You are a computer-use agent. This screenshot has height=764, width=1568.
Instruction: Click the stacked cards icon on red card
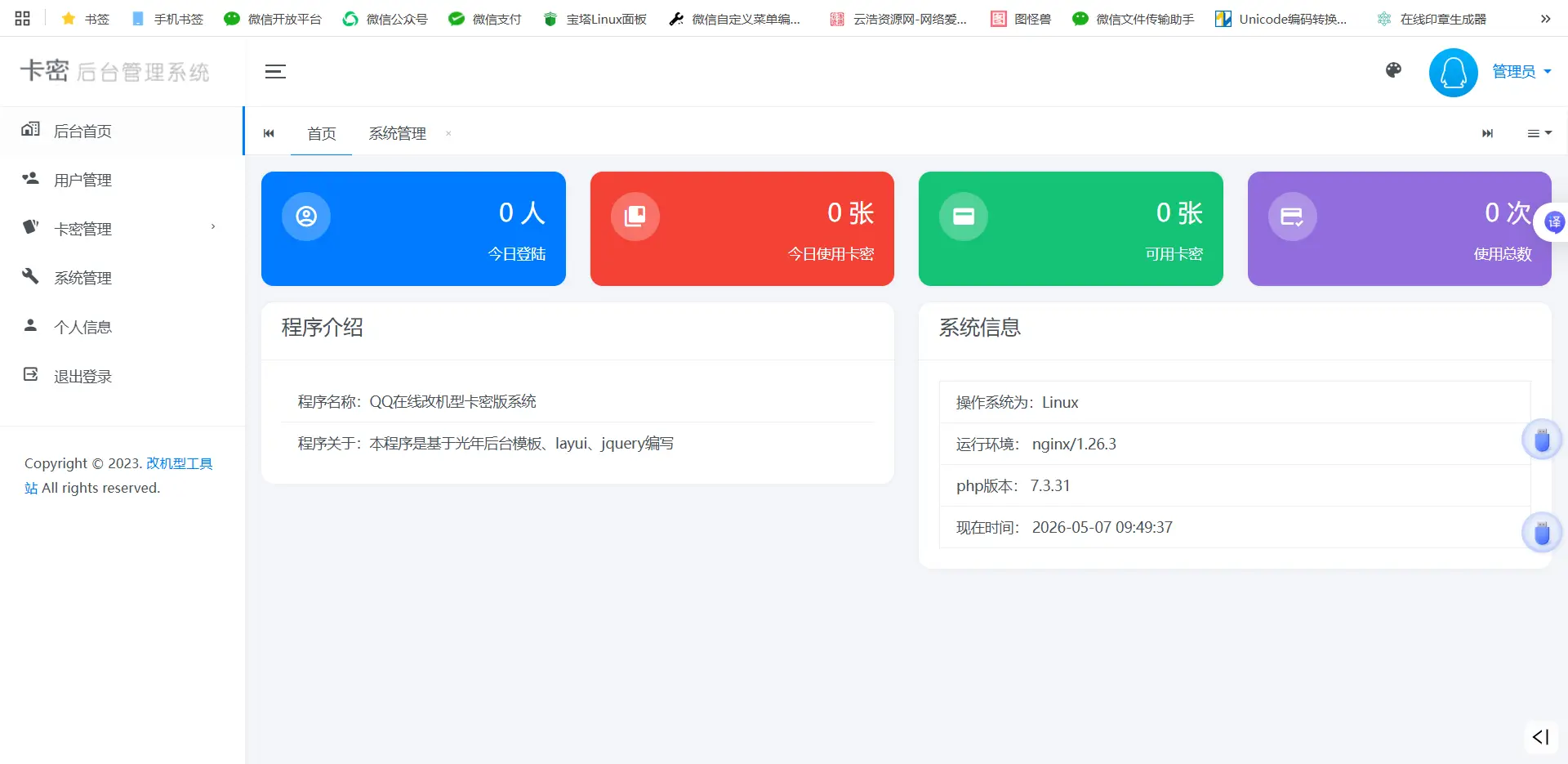[x=635, y=217]
